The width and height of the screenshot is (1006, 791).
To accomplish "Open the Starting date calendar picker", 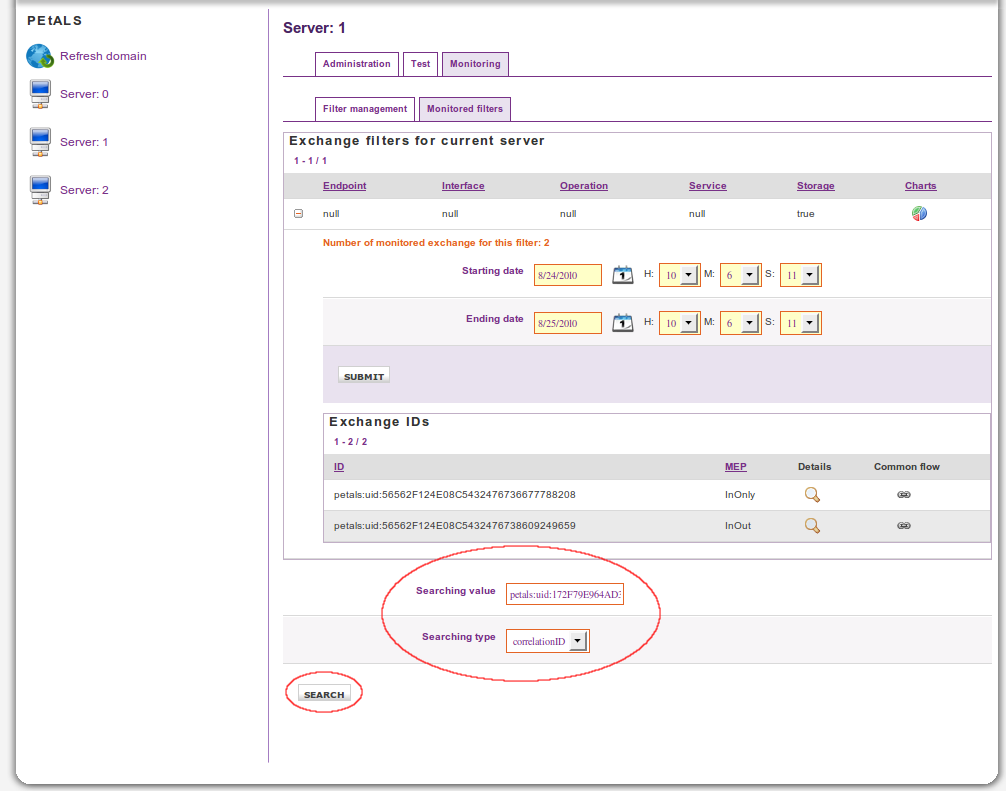I will click(x=622, y=275).
